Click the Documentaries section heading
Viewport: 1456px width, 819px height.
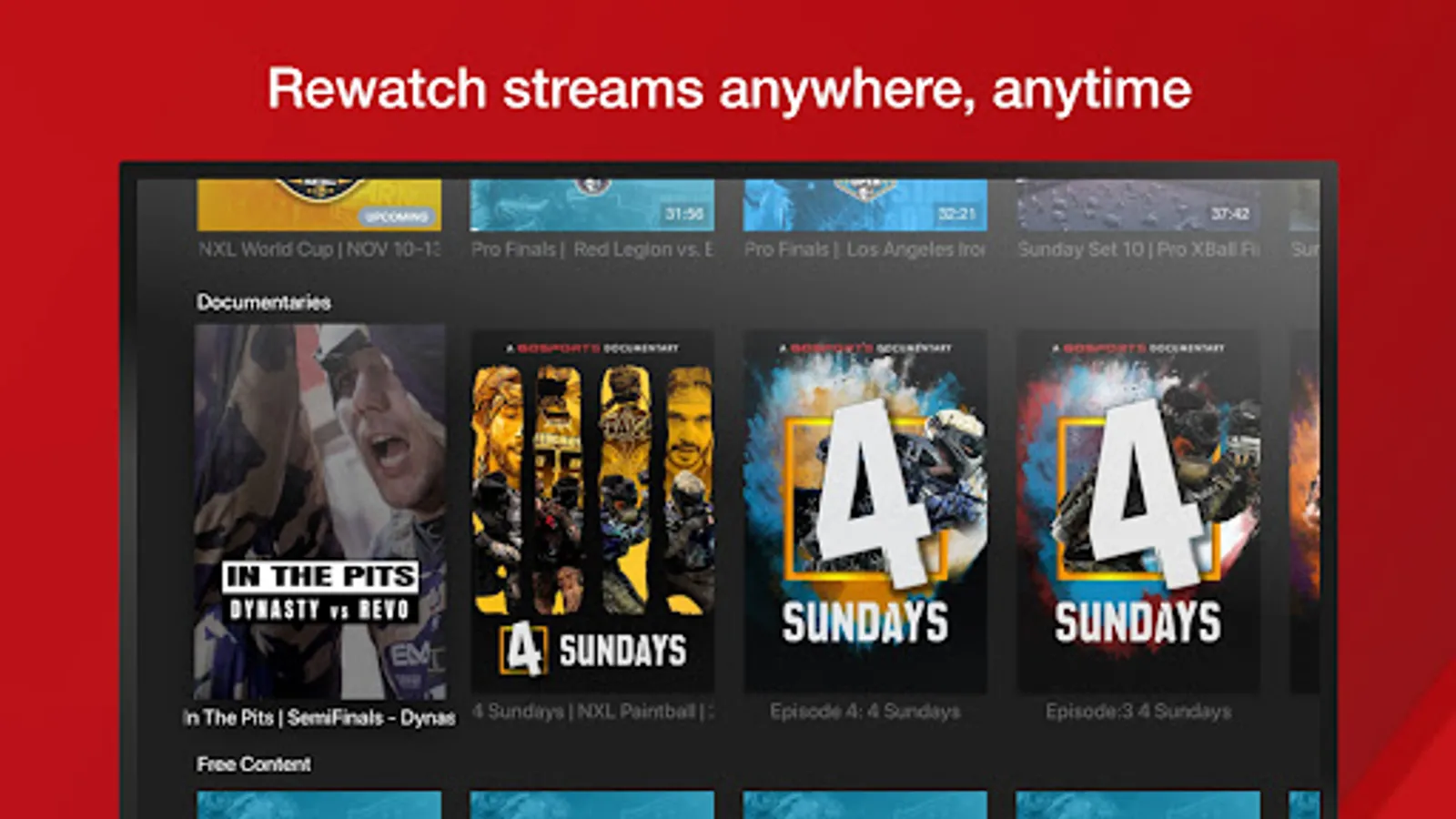[x=264, y=302]
